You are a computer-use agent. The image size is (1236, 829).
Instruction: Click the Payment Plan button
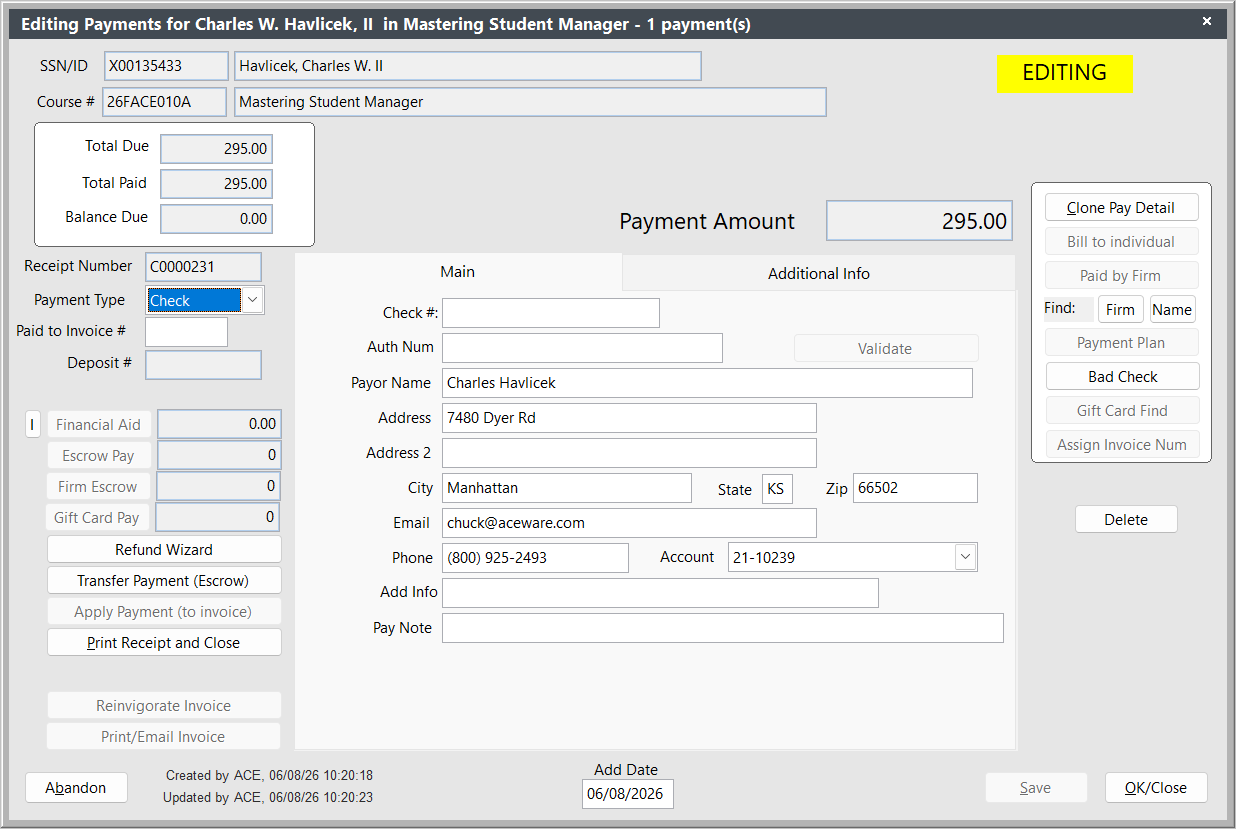tap(1121, 343)
